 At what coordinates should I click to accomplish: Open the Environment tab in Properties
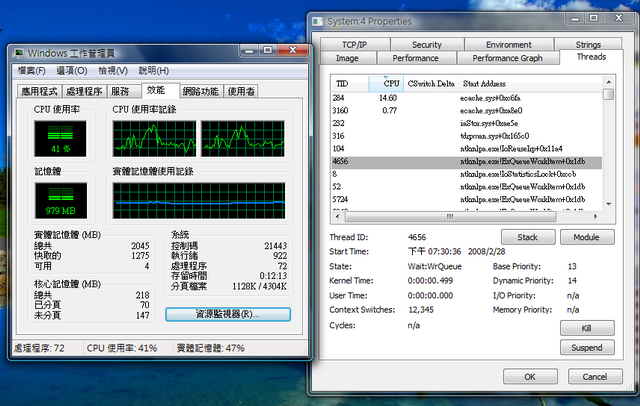tap(509, 44)
